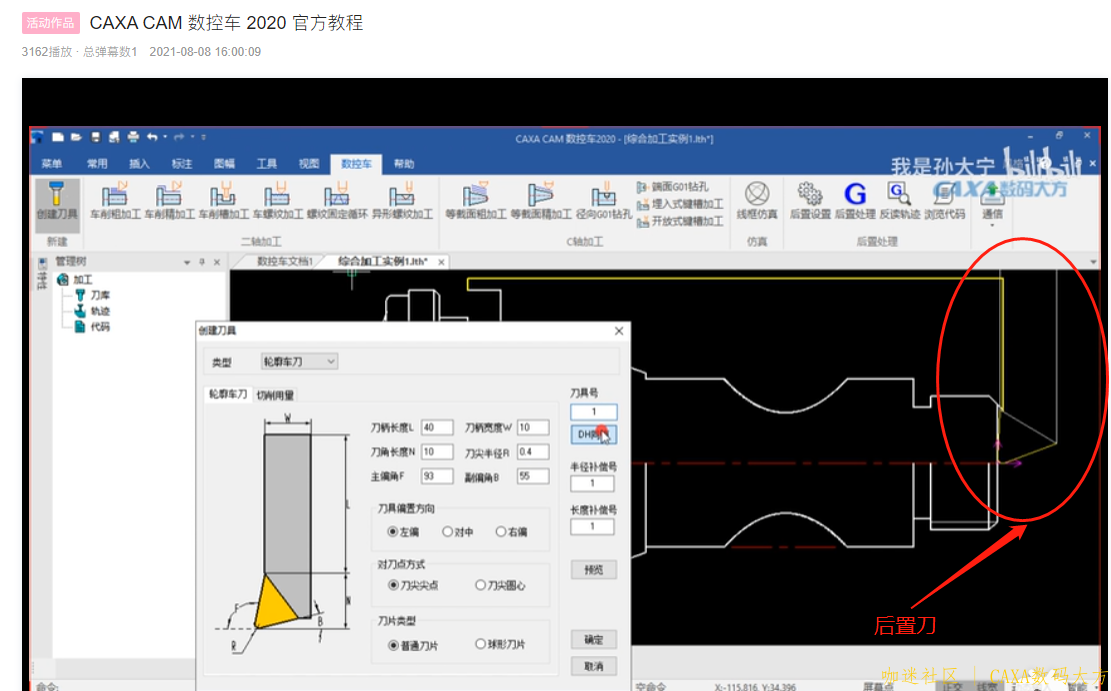Close the 创建刀具 dialog

click(619, 331)
